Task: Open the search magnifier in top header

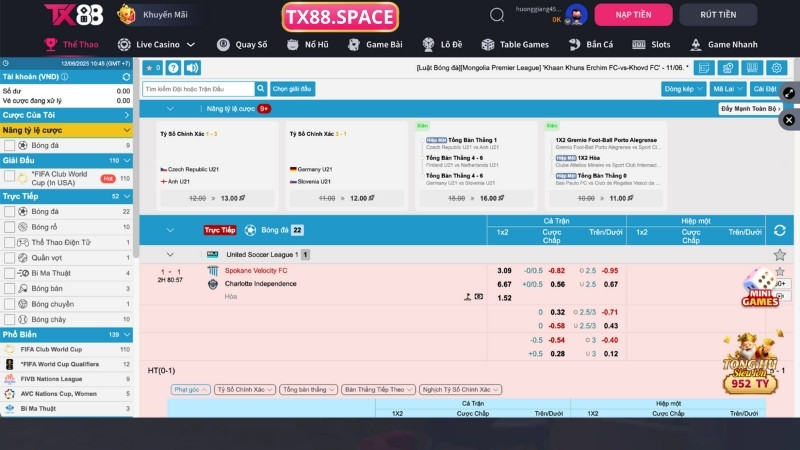Action: [x=496, y=15]
